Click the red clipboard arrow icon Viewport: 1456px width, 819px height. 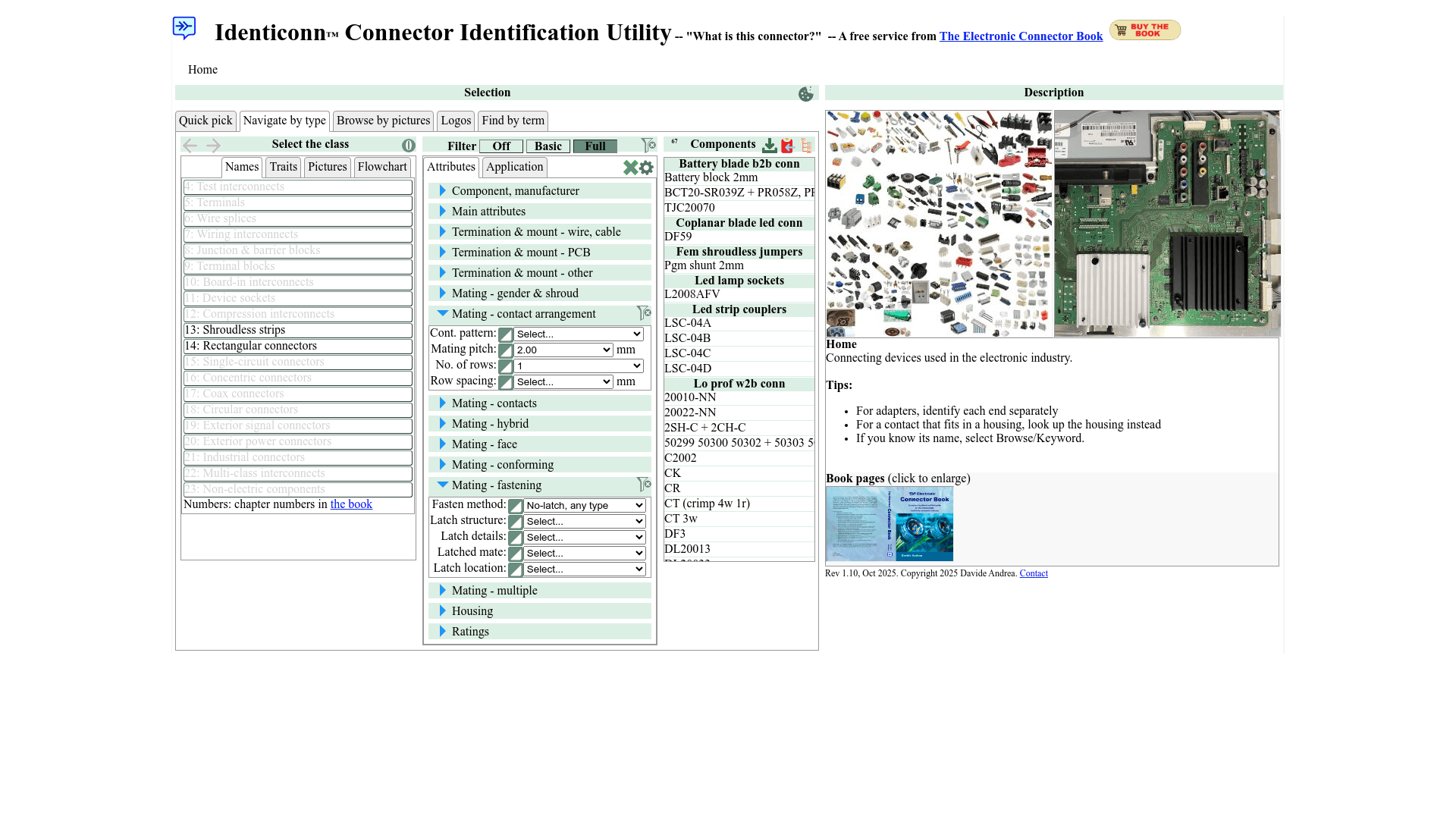[x=787, y=146]
